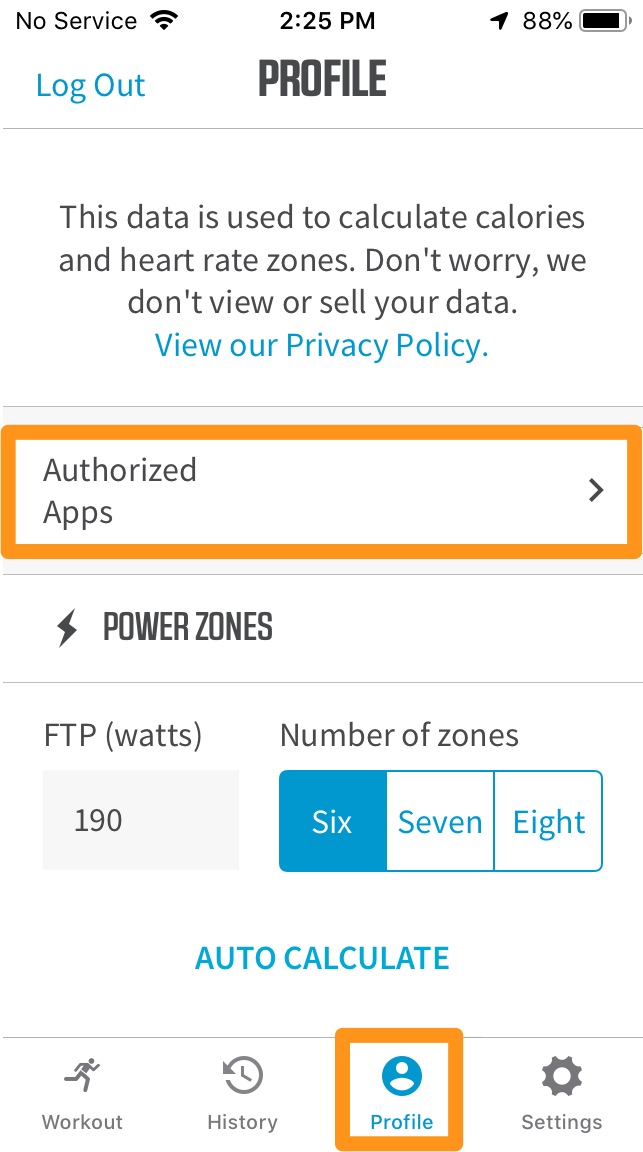The width and height of the screenshot is (643, 1152).
Task: Tap the POWER ZONES section header
Action: (x=188, y=628)
